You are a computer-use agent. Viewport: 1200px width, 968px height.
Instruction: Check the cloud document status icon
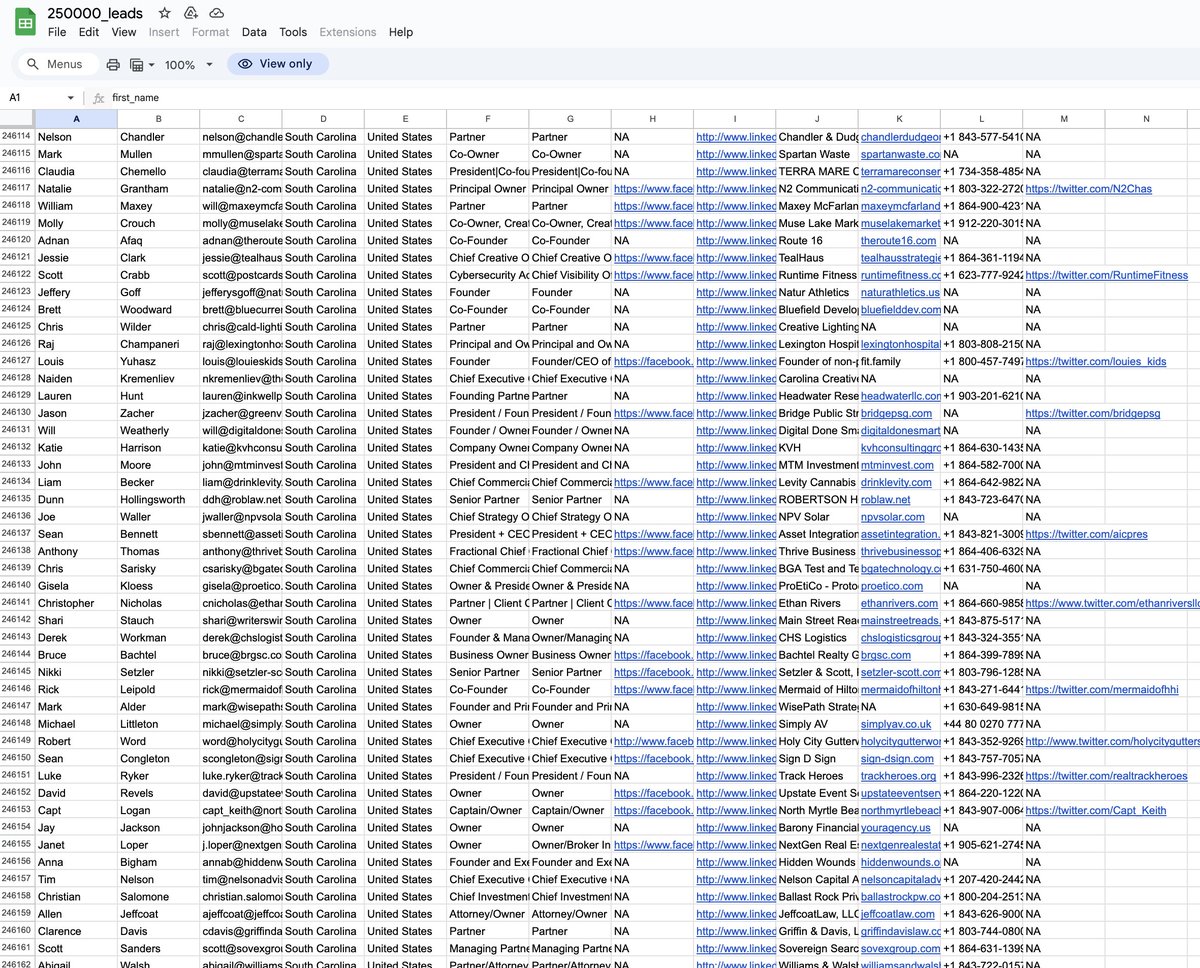tap(216, 13)
